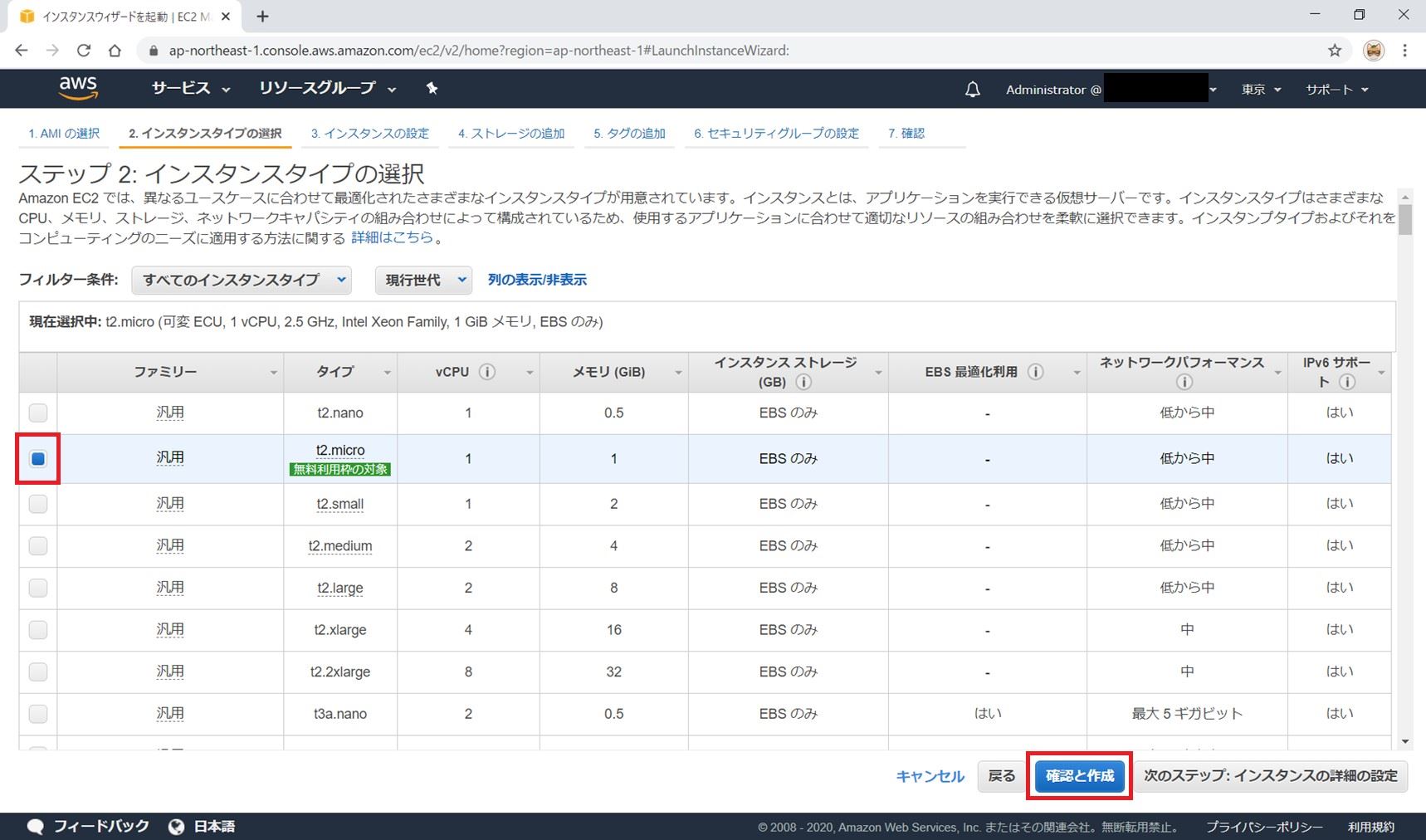Select the t2.nano checkbox
The height and width of the screenshot is (840, 1426).
click(x=38, y=413)
